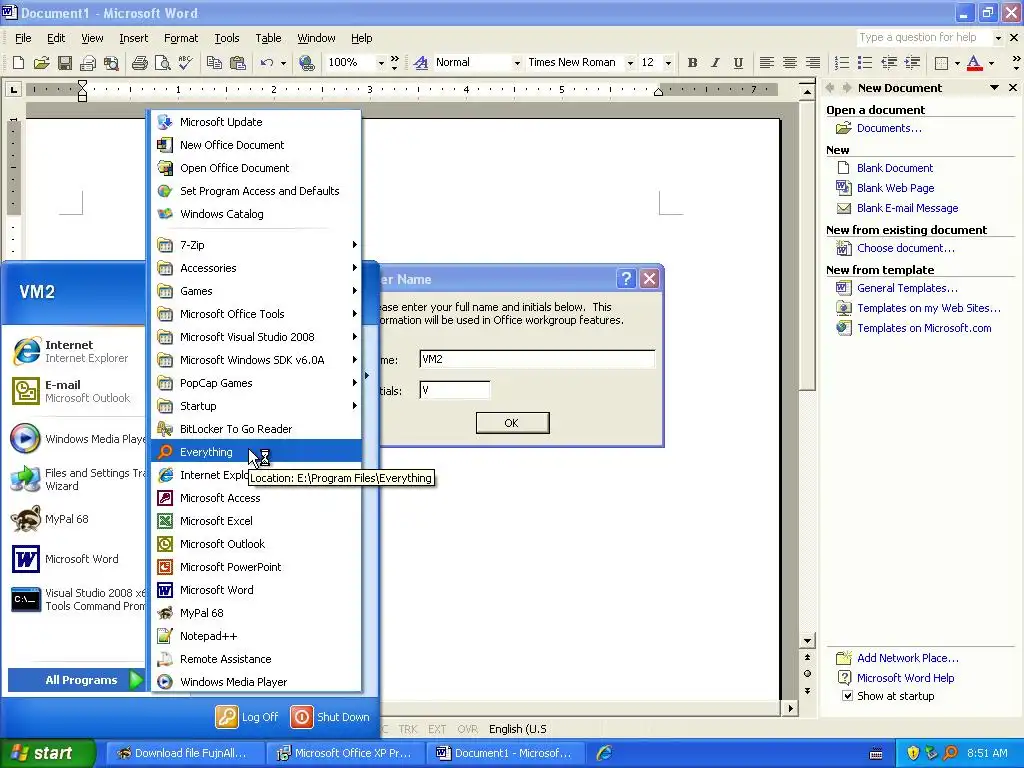Open Styles and Formatting icon
This screenshot has width=1024, height=768.
[x=421, y=63]
